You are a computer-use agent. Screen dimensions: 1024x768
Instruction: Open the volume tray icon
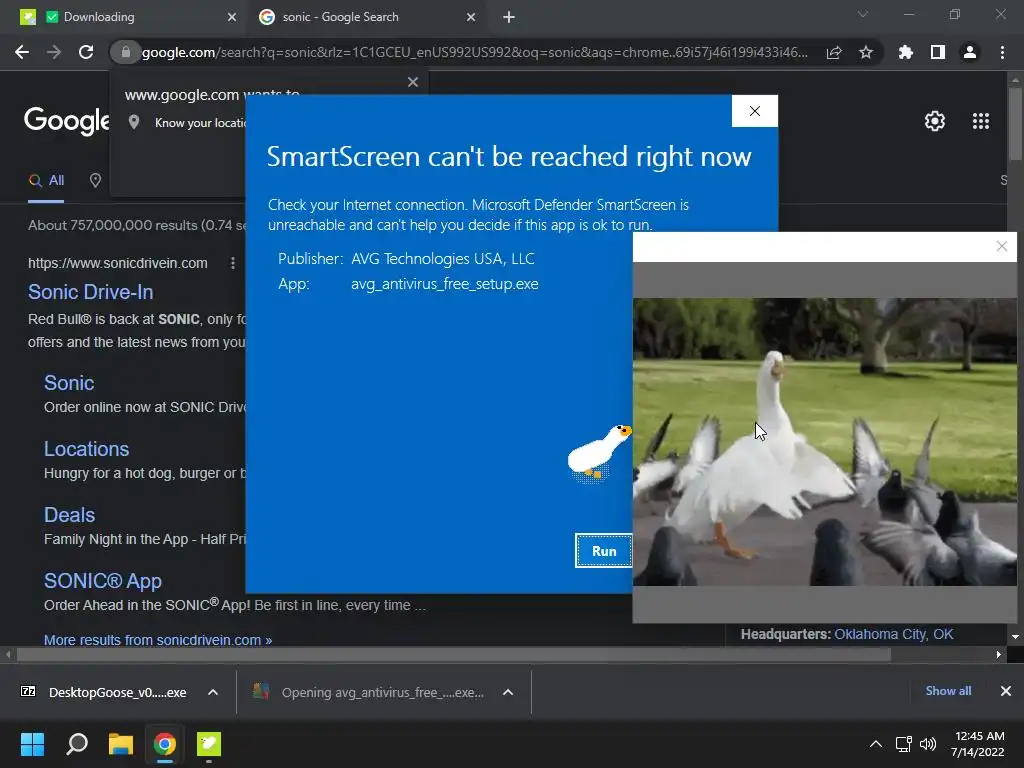927,744
